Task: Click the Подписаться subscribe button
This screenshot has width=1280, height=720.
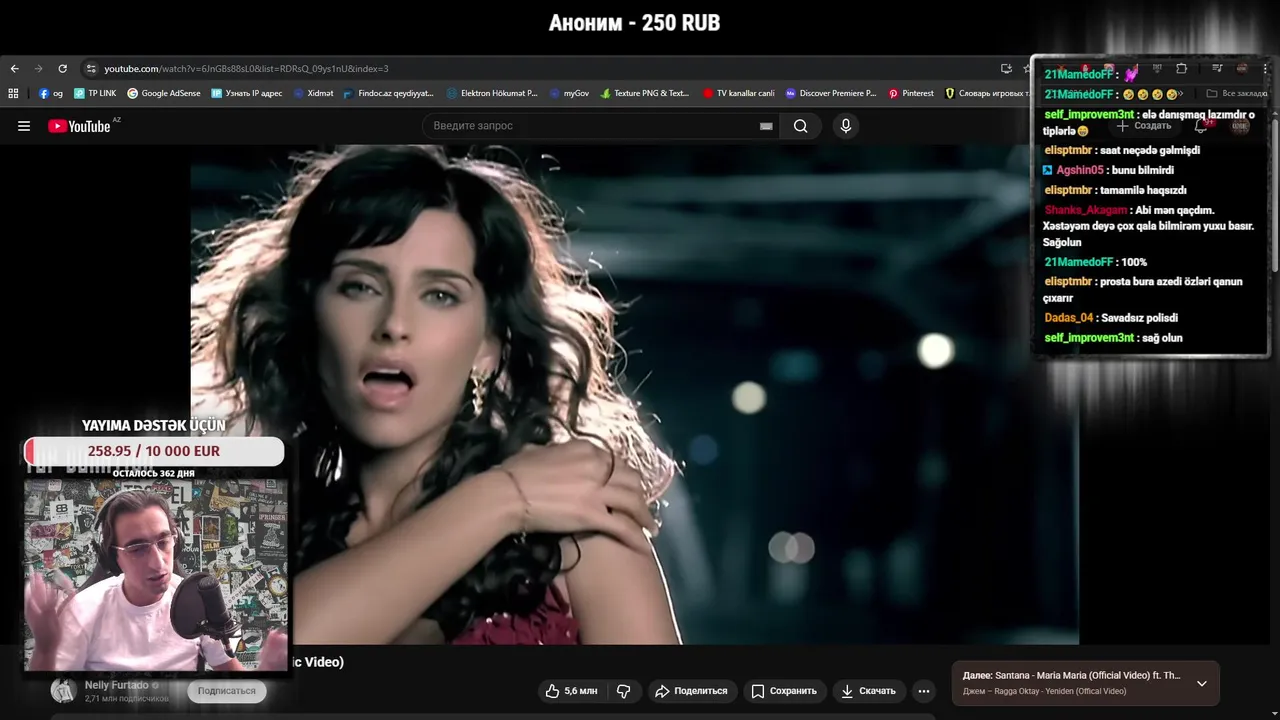Action: [227, 691]
